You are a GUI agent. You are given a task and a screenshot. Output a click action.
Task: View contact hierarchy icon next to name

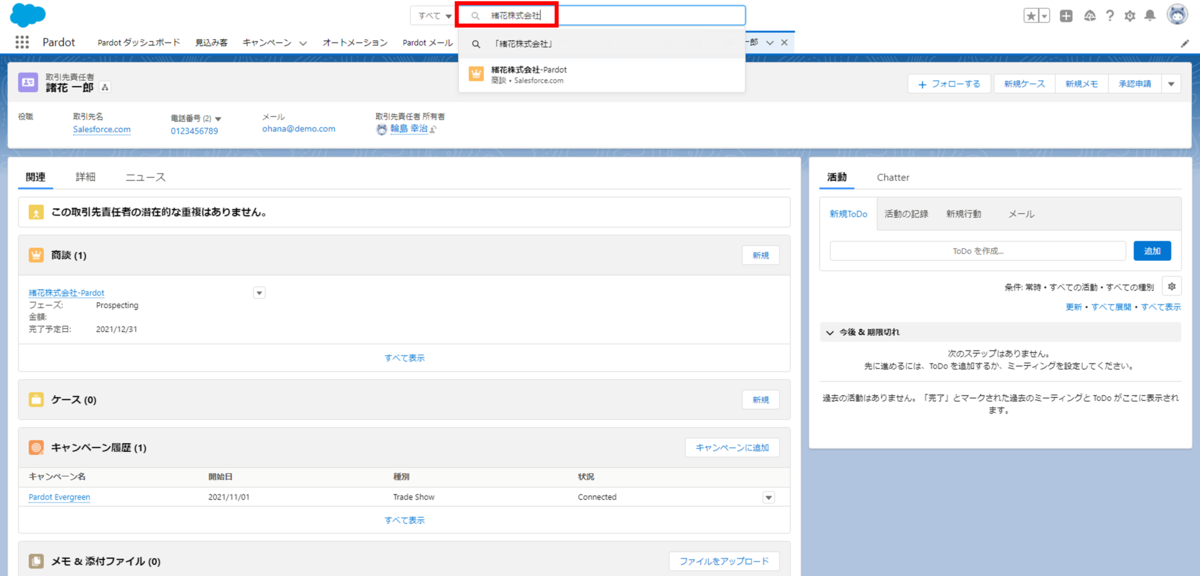click(x=105, y=88)
